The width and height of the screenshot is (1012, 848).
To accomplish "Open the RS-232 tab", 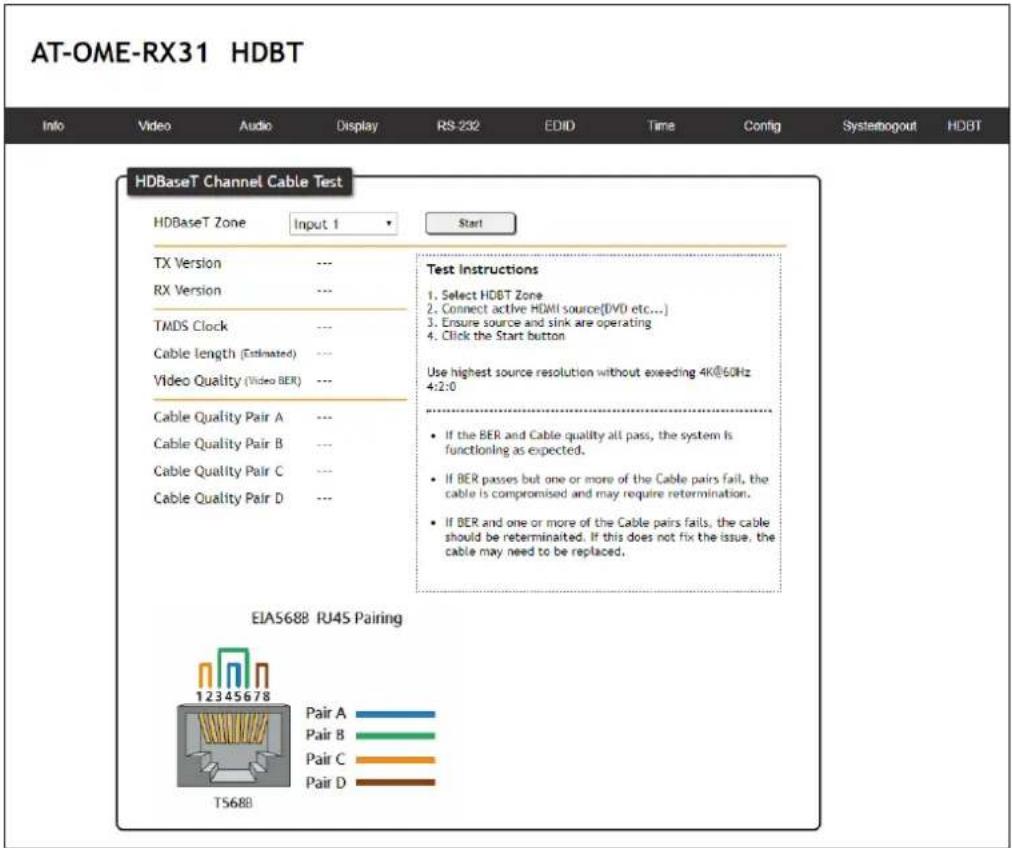I will pos(458,126).
